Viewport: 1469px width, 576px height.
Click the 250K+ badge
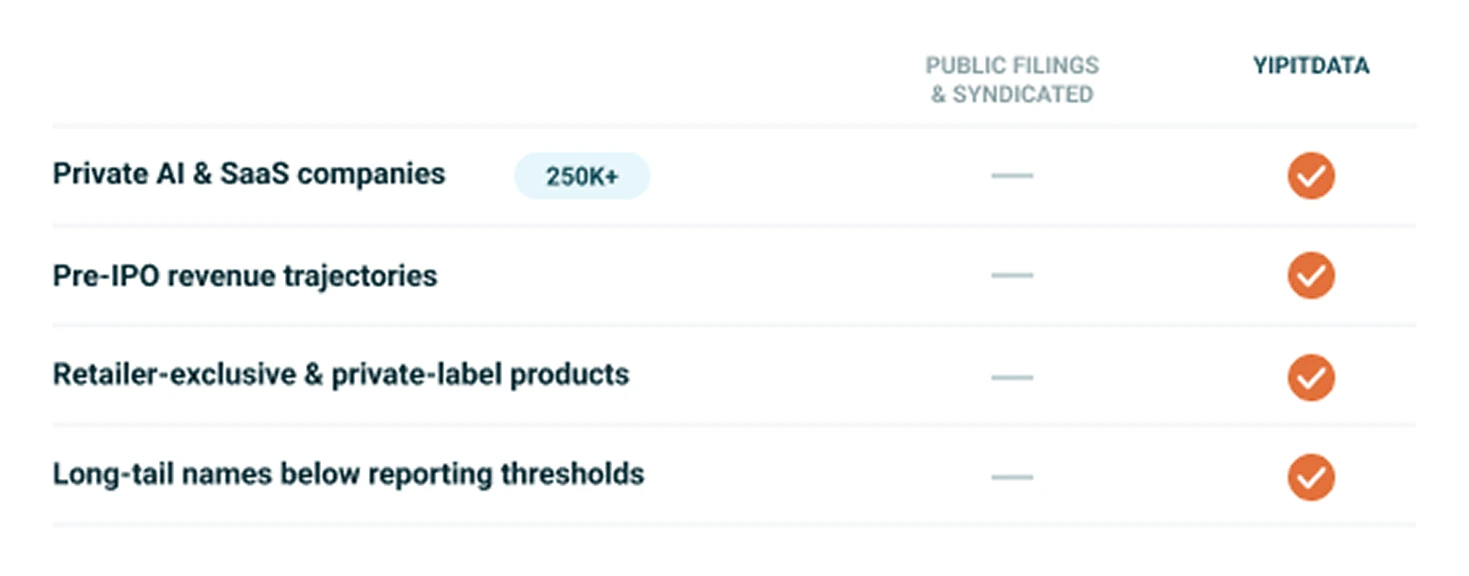click(x=582, y=177)
